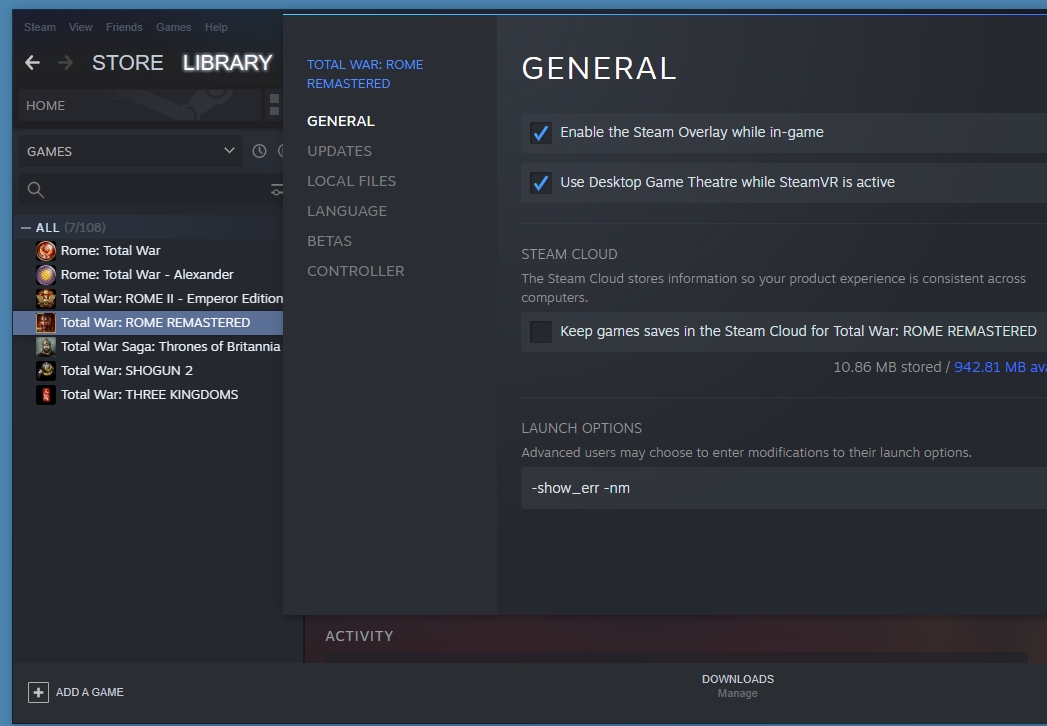Open the Friends menu

tap(124, 27)
